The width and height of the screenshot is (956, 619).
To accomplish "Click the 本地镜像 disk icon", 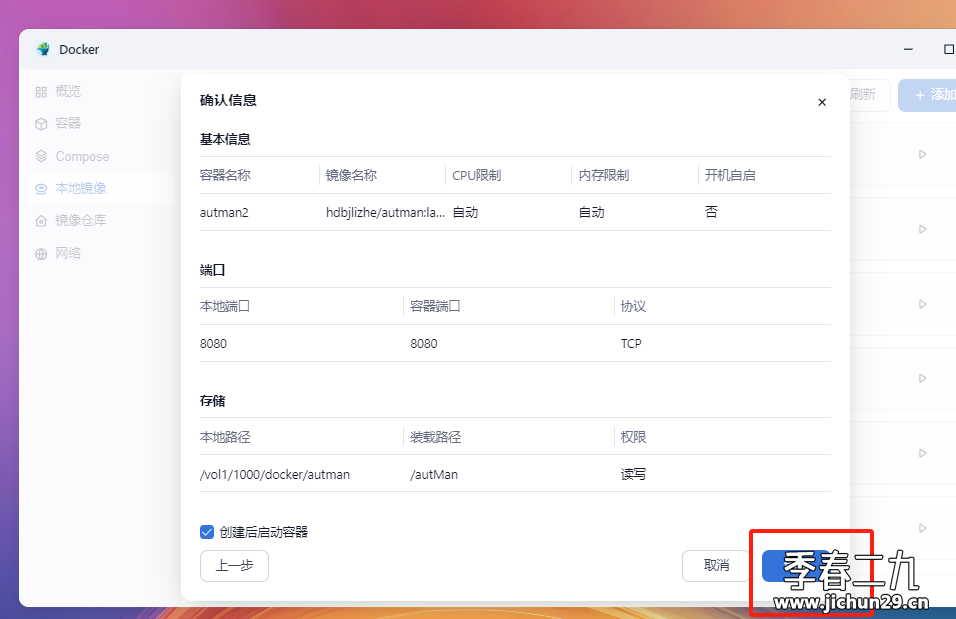I will tap(41, 189).
